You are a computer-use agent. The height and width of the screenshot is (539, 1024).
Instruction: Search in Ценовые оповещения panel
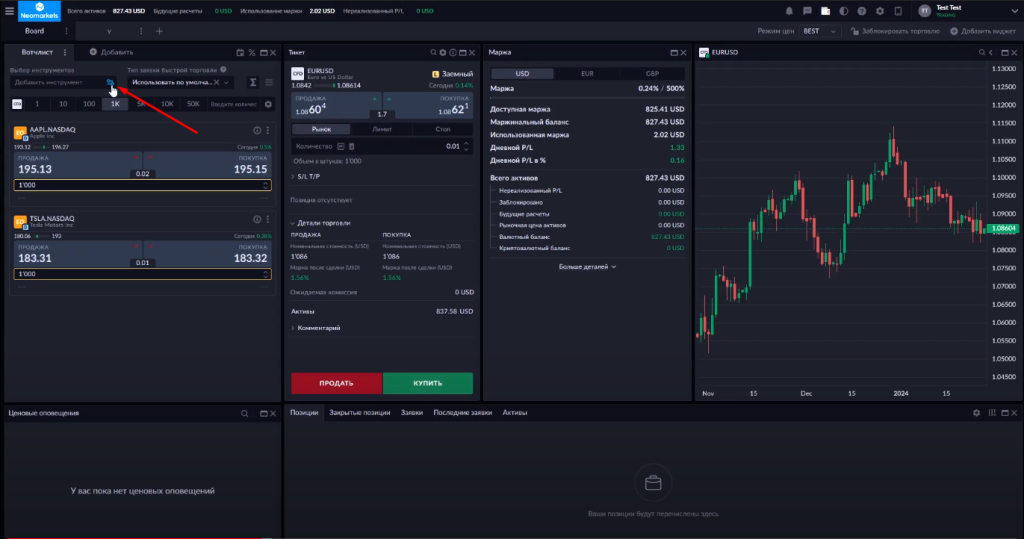click(x=244, y=414)
